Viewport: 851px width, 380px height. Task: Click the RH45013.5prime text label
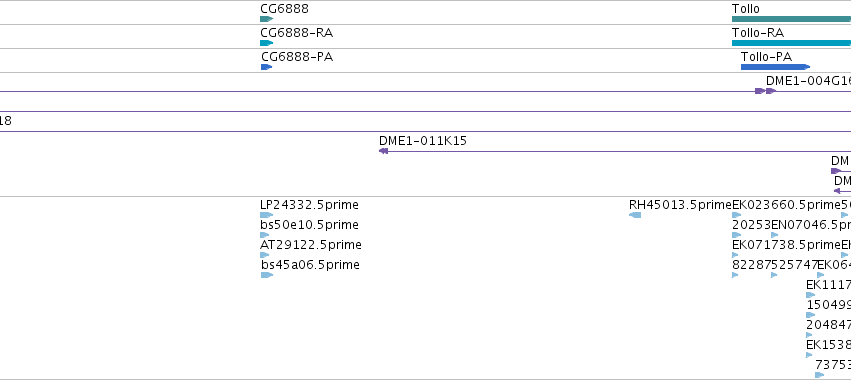tap(681, 205)
